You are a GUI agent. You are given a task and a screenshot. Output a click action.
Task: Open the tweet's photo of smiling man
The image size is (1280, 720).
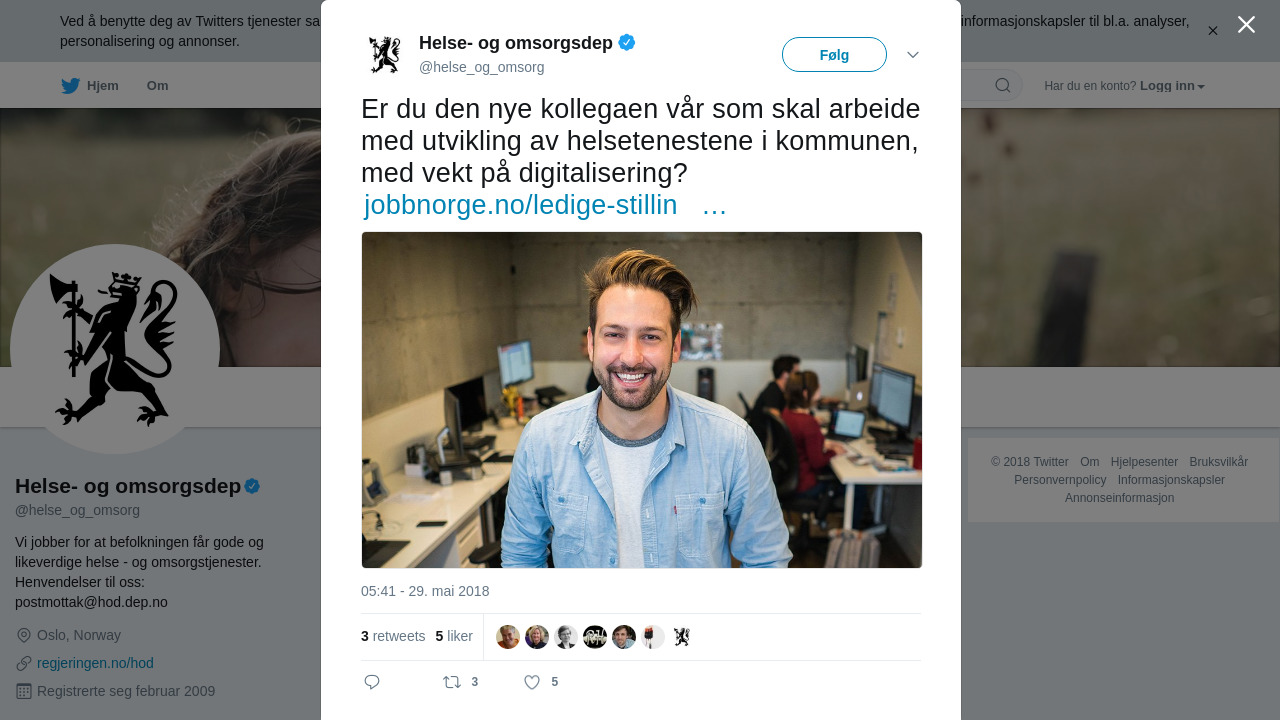[x=642, y=400]
